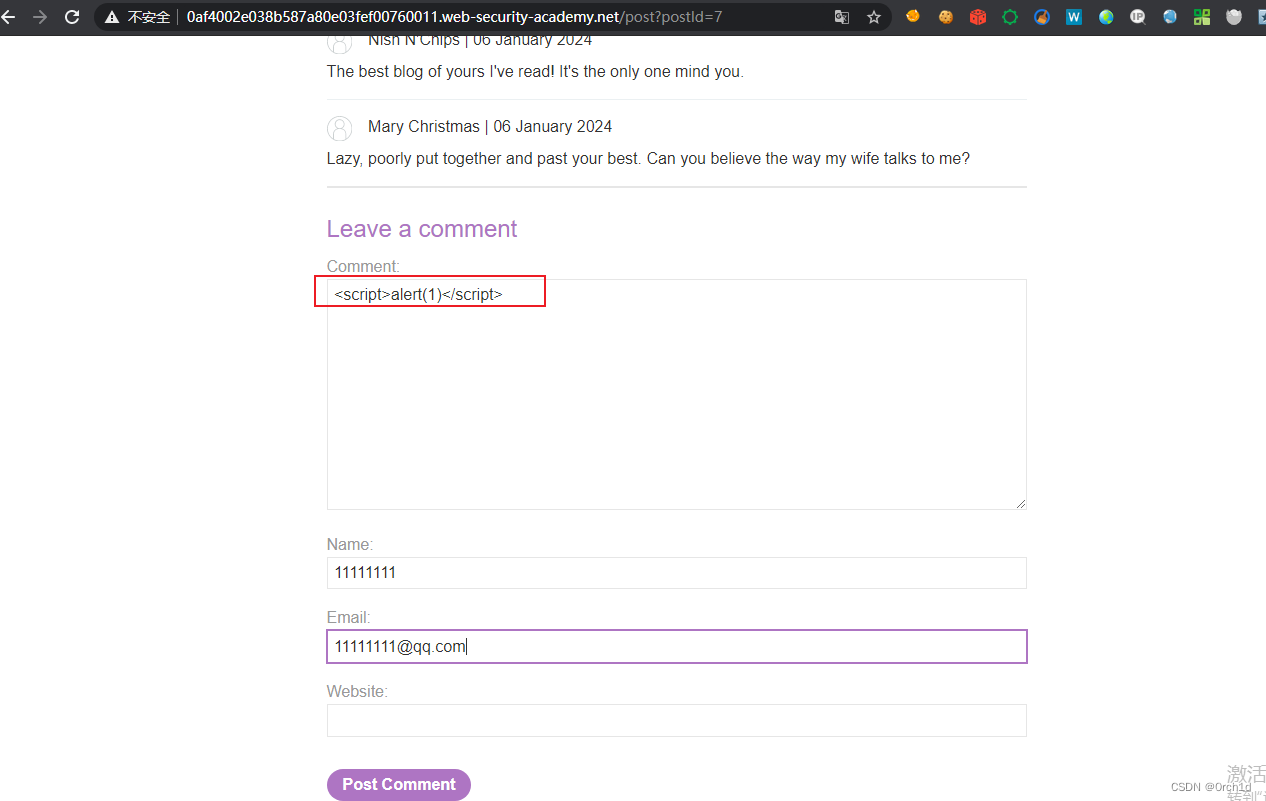
Task: Bookmark this page with the star icon
Action: coord(874,17)
